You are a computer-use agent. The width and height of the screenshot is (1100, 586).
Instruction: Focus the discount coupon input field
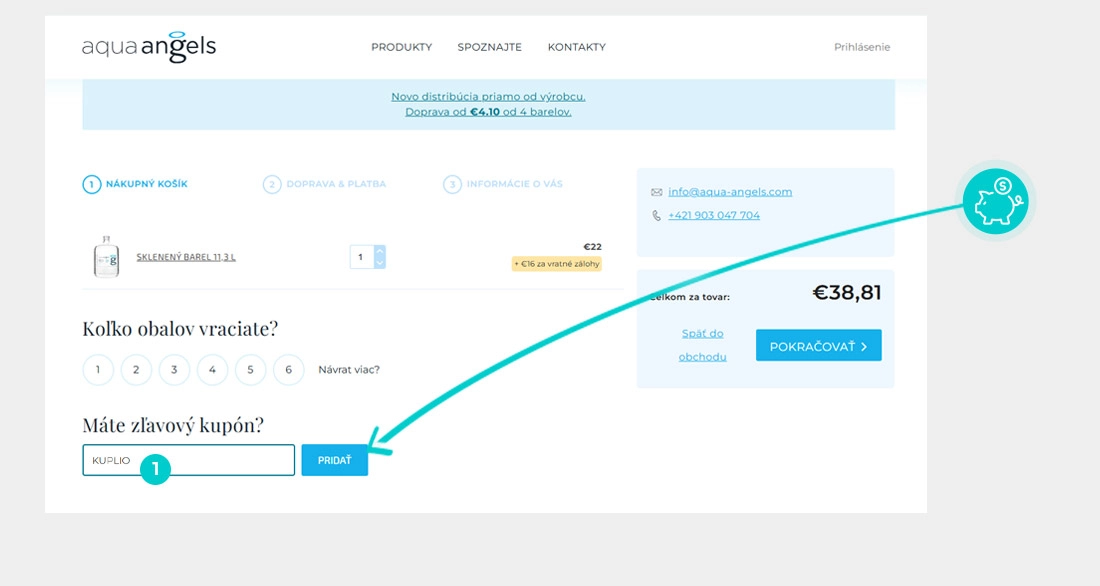tap(189, 460)
